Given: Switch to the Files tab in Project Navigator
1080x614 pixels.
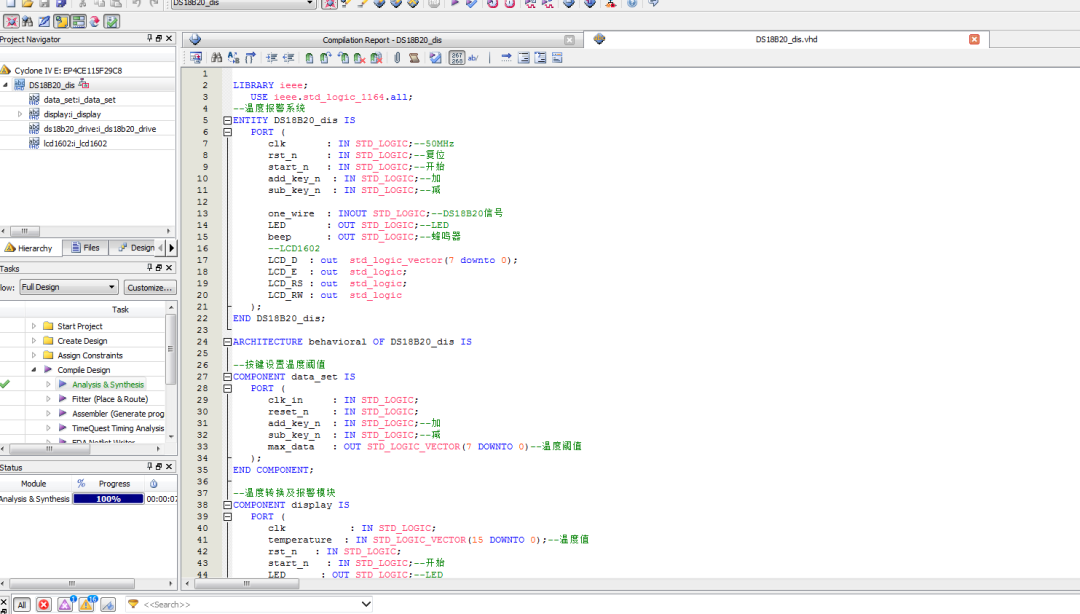Looking at the screenshot, I should (85, 248).
